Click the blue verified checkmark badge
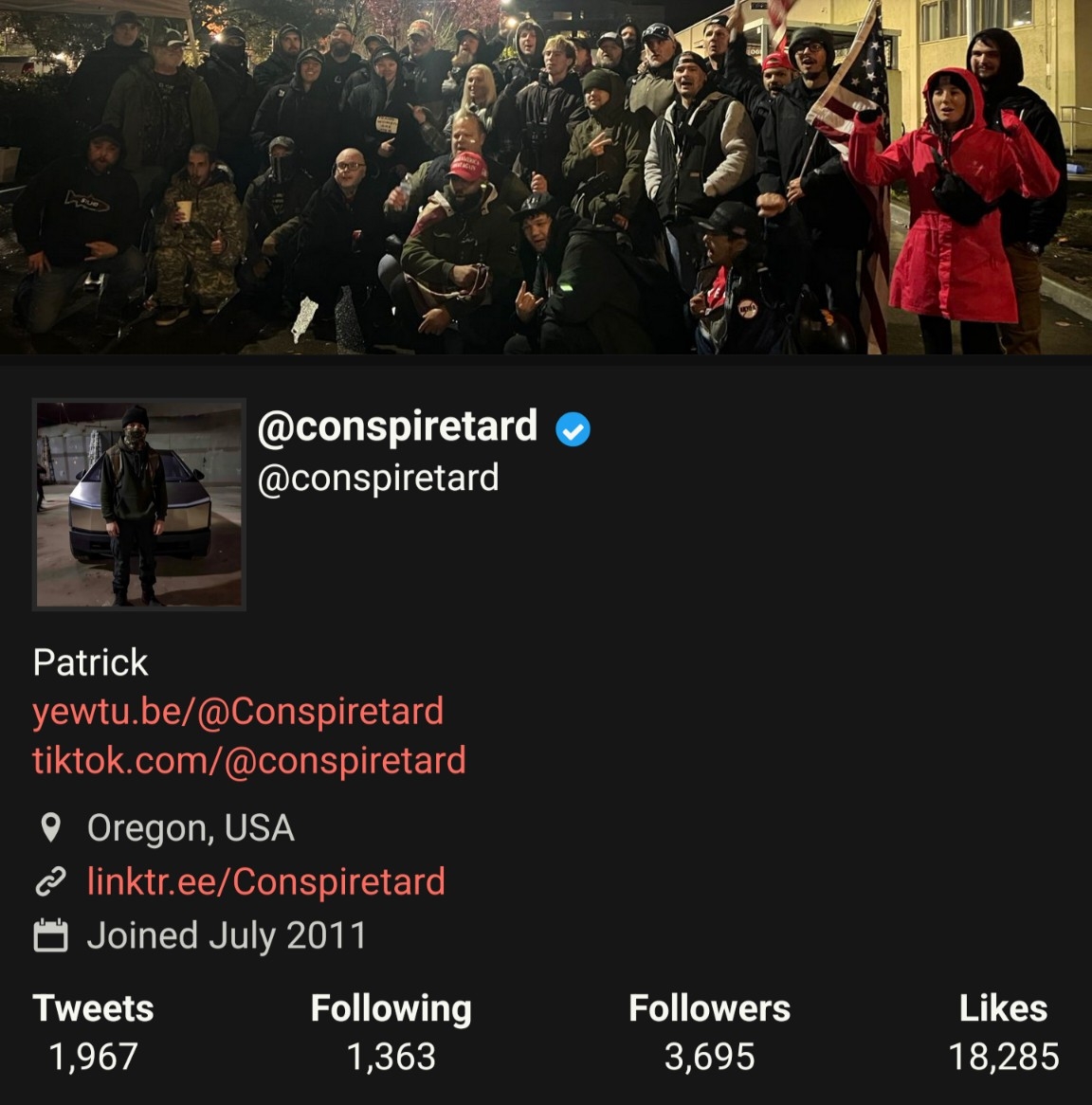The height and width of the screenshot is (1105, 1092). click(573, 429)
